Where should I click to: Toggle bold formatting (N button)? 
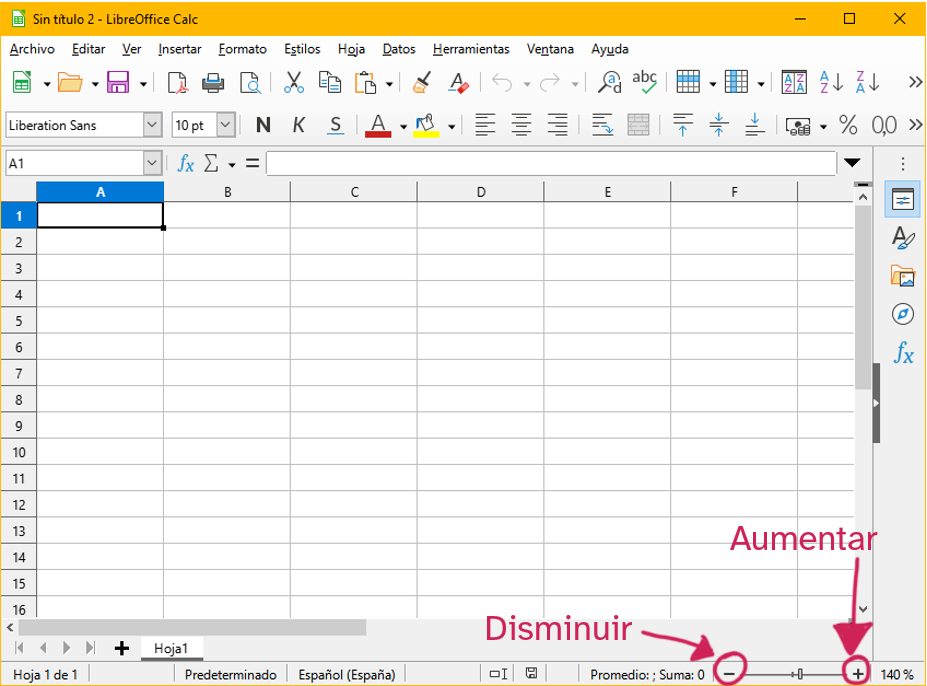pos(263,125)
